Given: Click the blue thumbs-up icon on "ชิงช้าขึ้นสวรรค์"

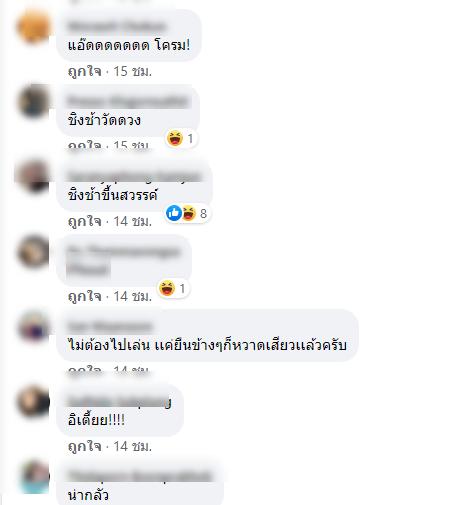Looking at the screenshot, I should 174,213.
